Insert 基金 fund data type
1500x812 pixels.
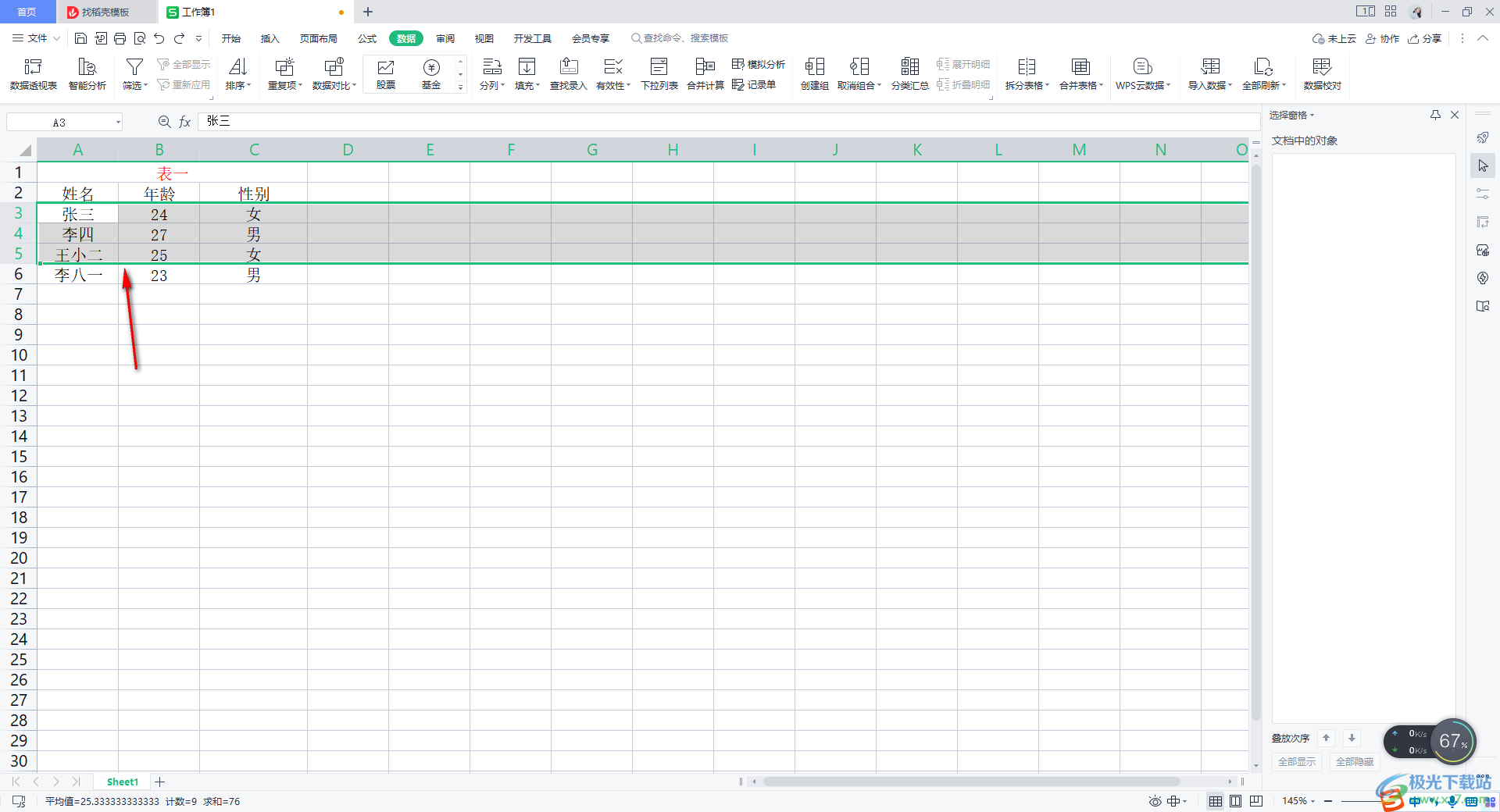click(x=431, y=74)
